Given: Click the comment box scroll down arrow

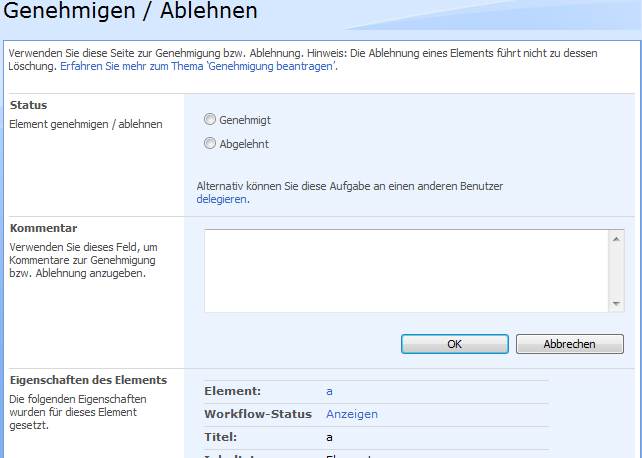Looking at the screenshot, I should [x=616, y=304].
